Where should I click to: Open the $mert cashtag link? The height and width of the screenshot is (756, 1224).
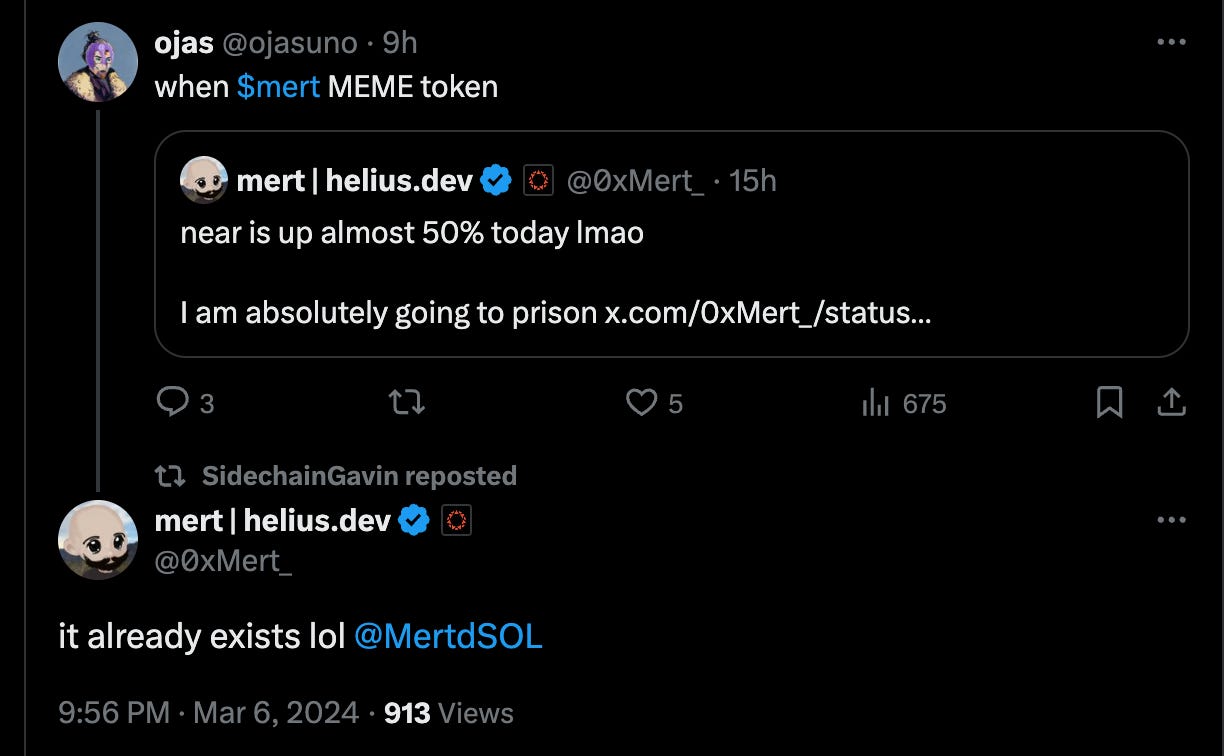coord(278,87)
